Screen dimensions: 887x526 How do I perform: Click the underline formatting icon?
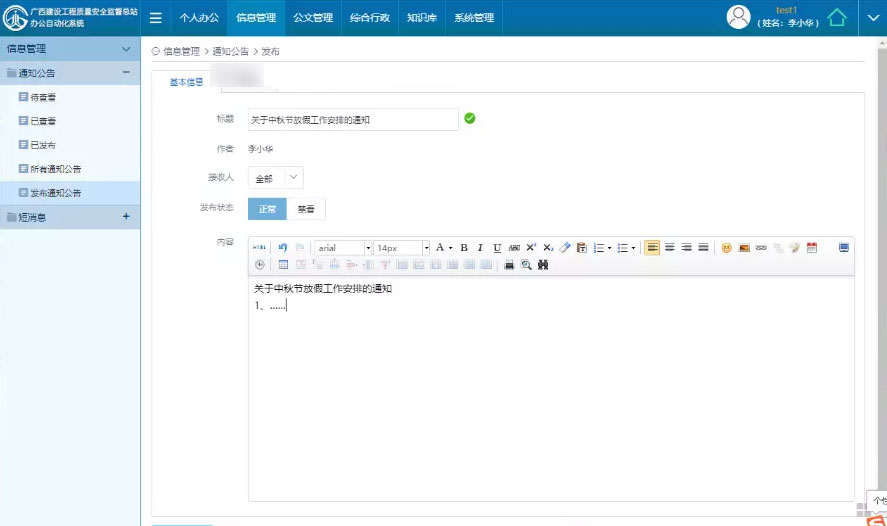click(x=497, y=248)
